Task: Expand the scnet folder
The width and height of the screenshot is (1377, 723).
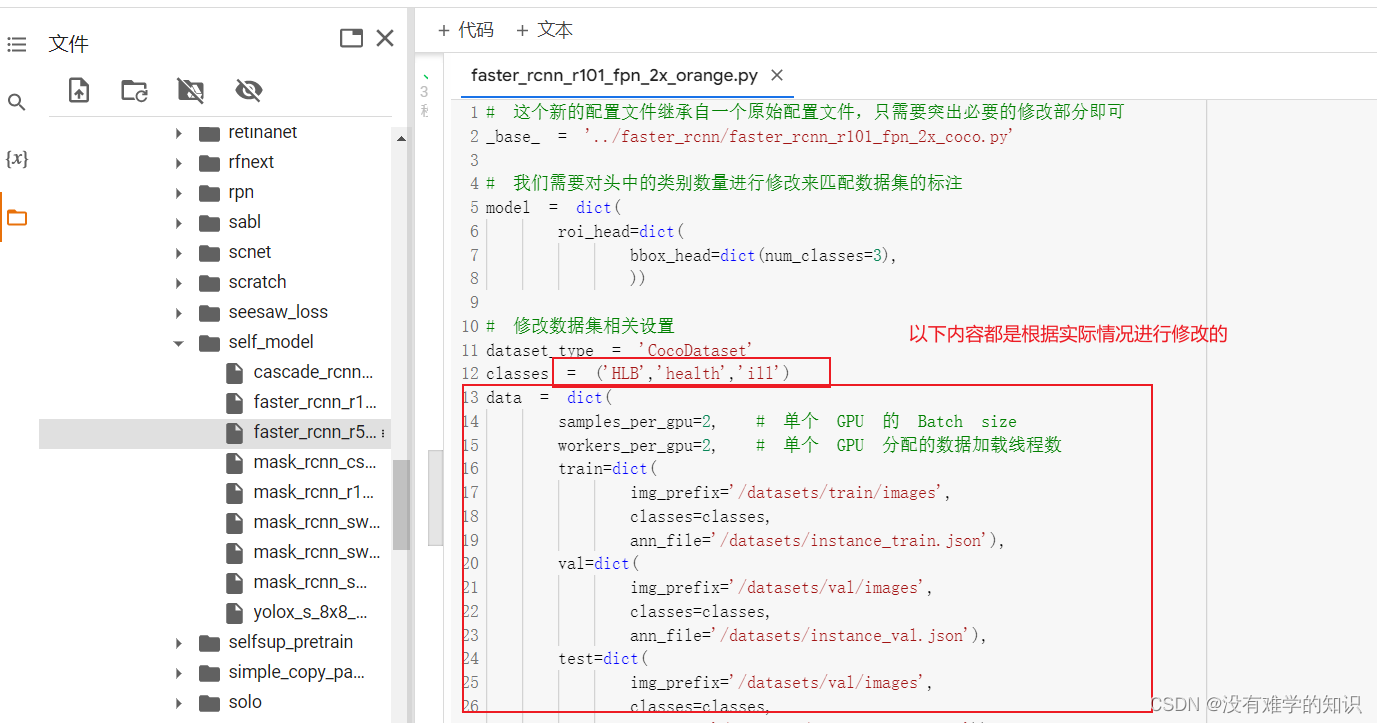Action: 179,253
